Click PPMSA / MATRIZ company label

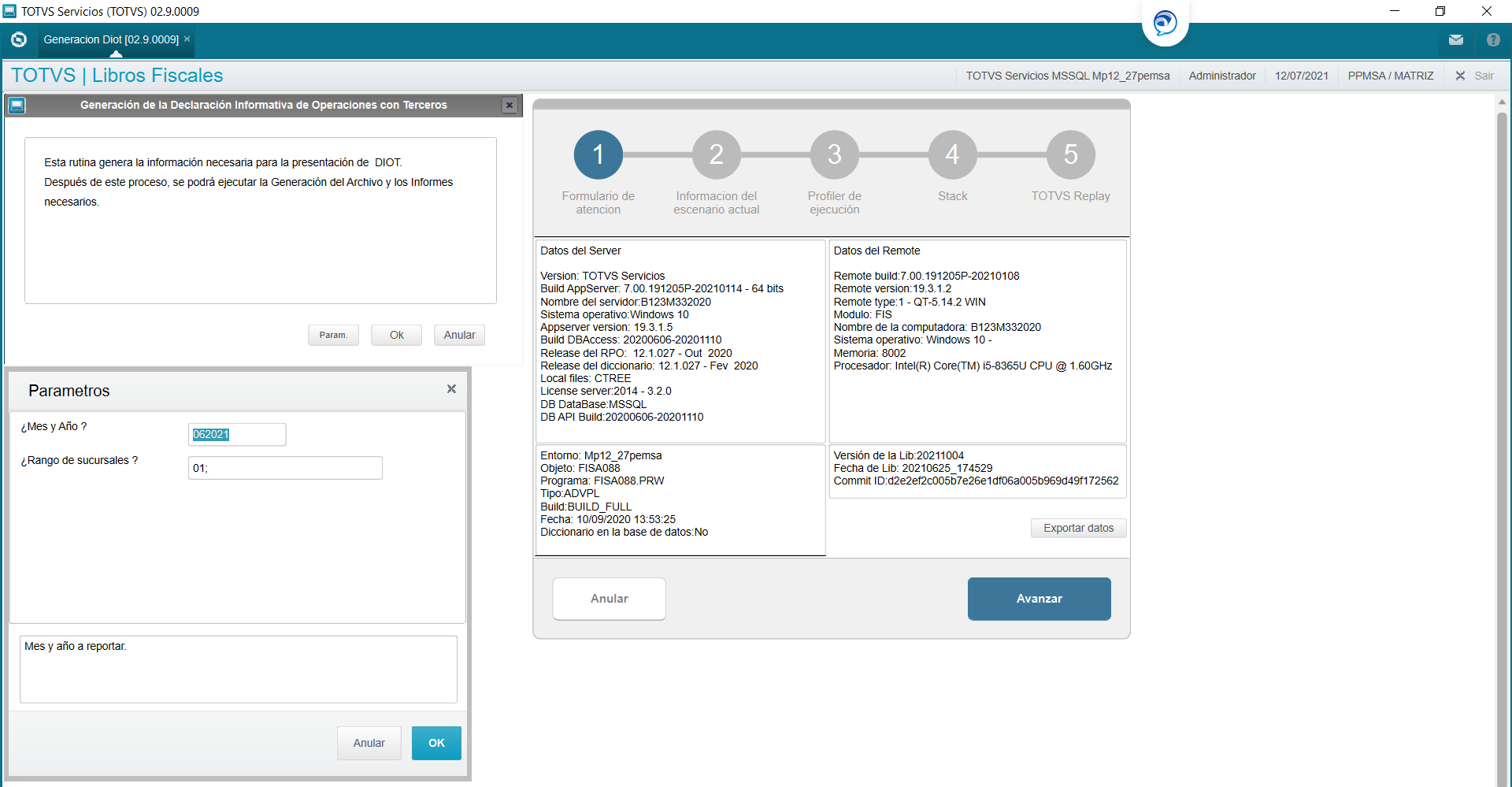click(x=1391, y=76)
